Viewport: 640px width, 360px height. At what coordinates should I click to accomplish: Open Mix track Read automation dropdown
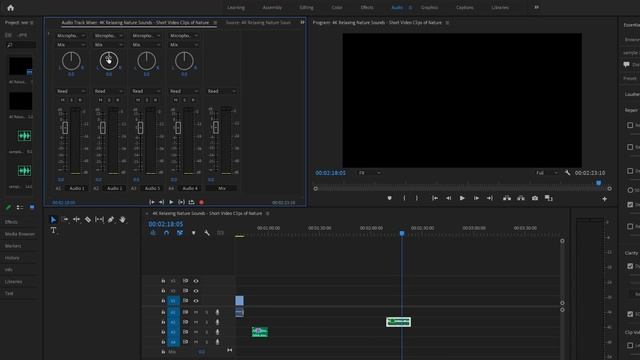(222, 91)
